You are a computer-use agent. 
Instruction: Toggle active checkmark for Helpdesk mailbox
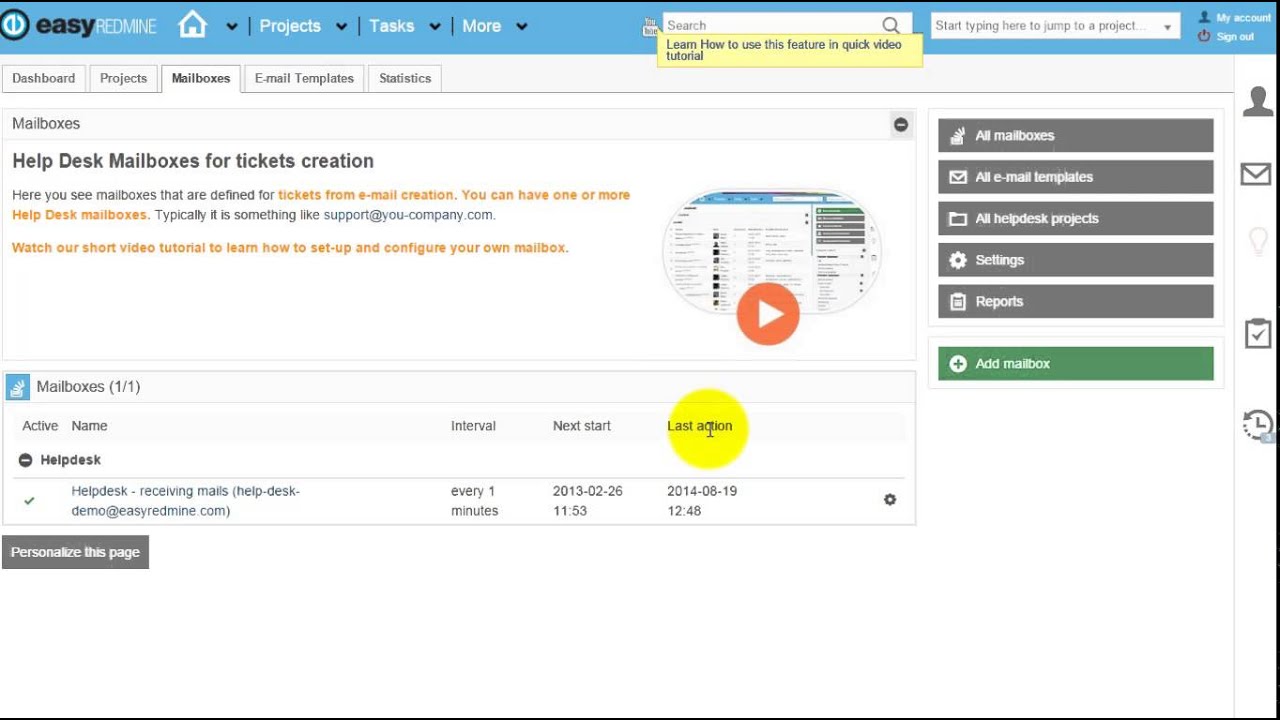pyautogui.click(x=29, y=501)
